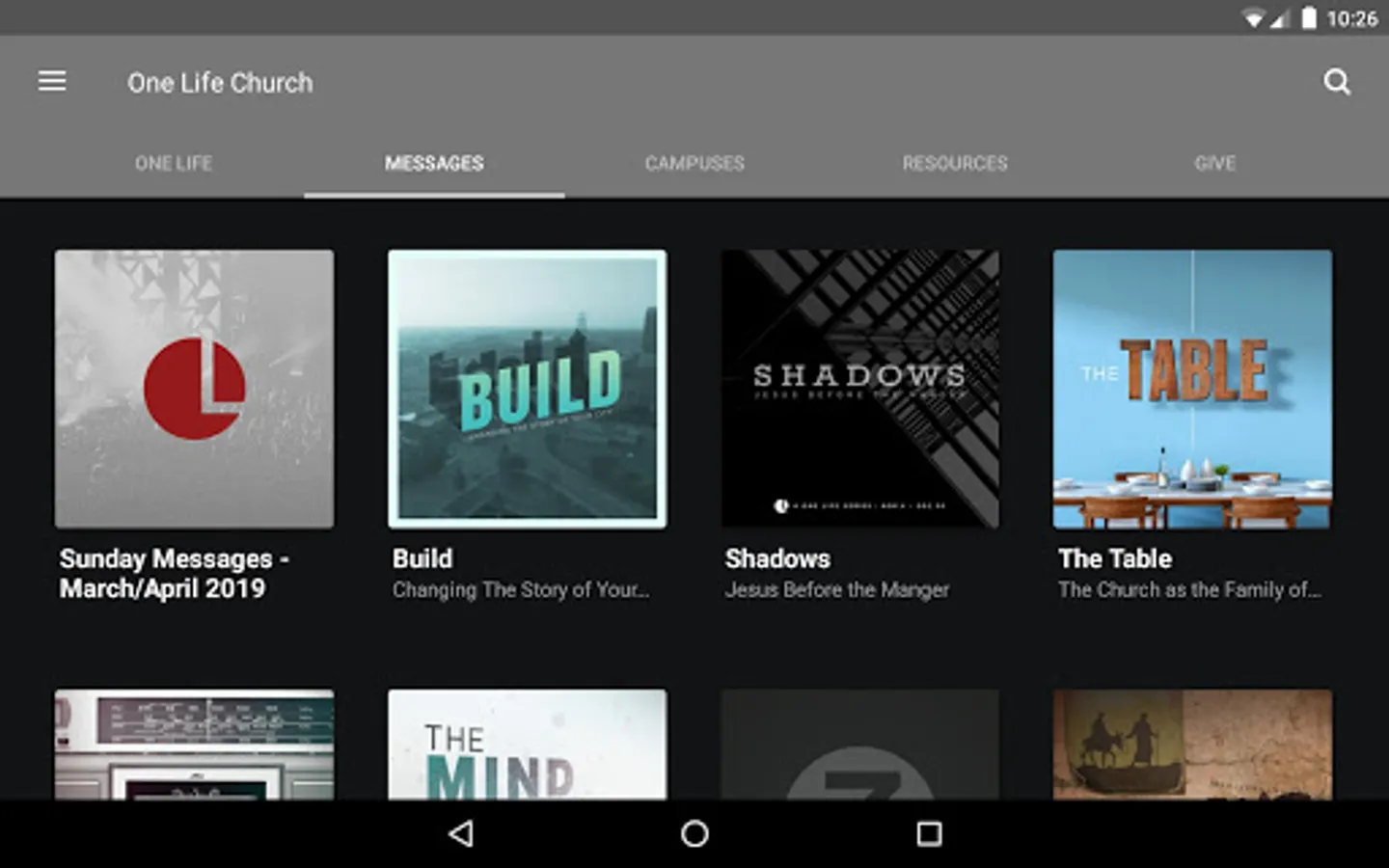Viewport: 1389px width, 868px height.
Task: Open the Build series artwork
Action: pos(528,389)
